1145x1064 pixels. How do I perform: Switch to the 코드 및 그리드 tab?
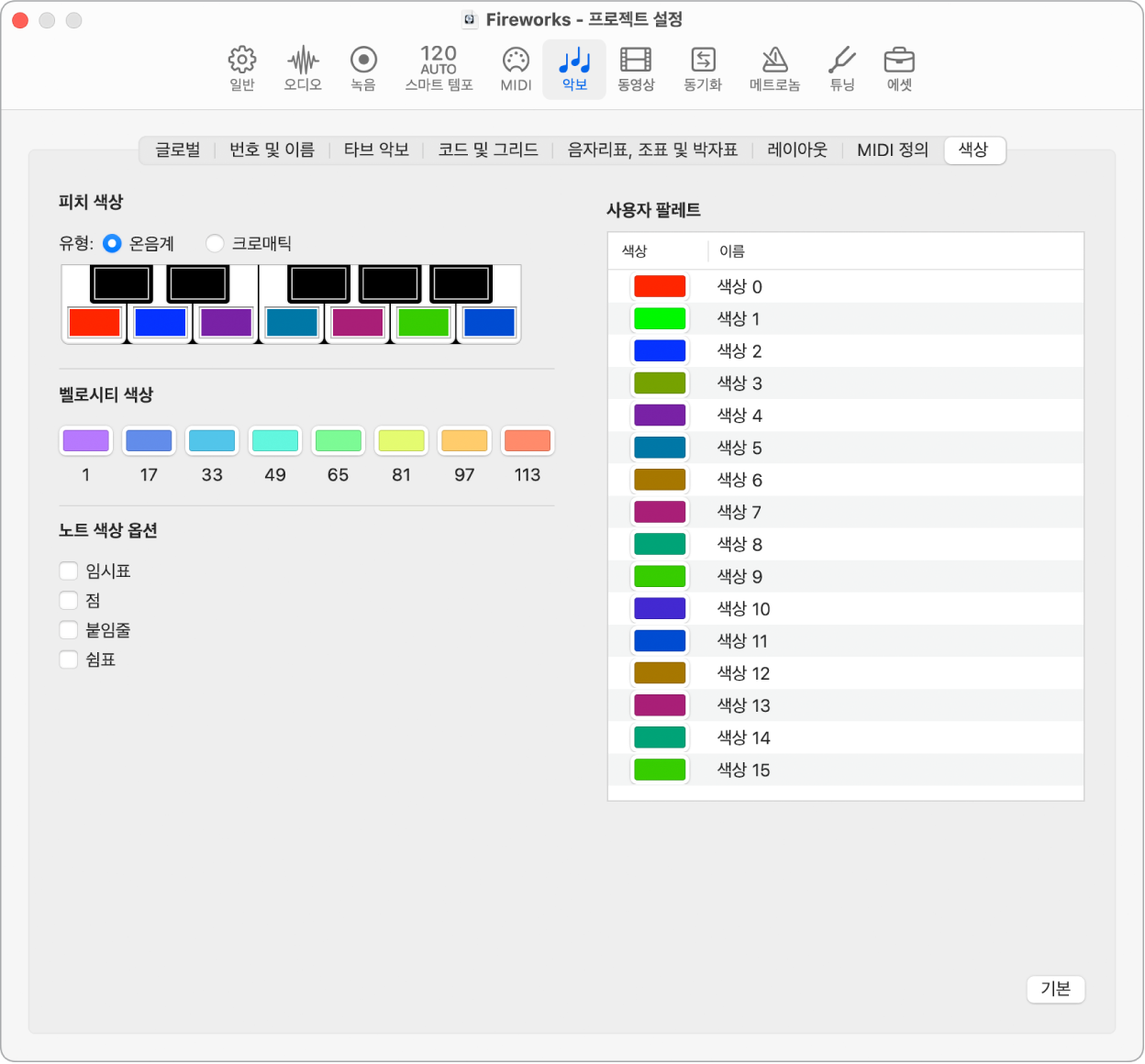pyautogui.click(x=488, y=150)
